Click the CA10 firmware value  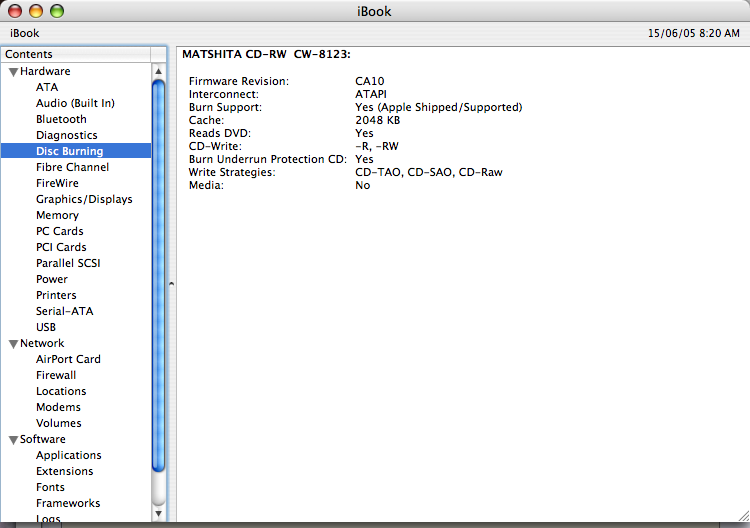click(369, 81)
